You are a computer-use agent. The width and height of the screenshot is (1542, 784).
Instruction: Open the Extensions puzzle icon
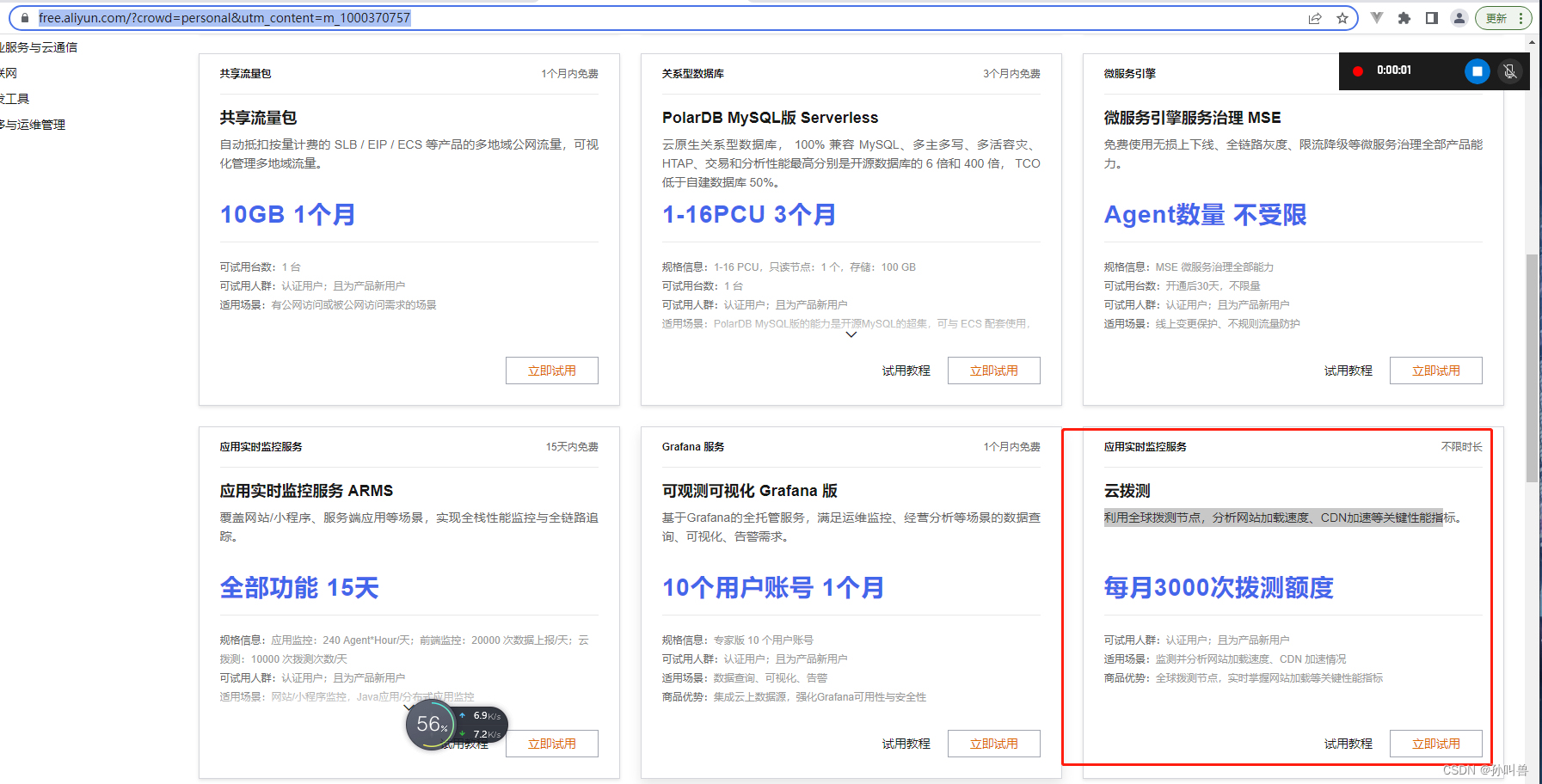tap(1404, 18)
